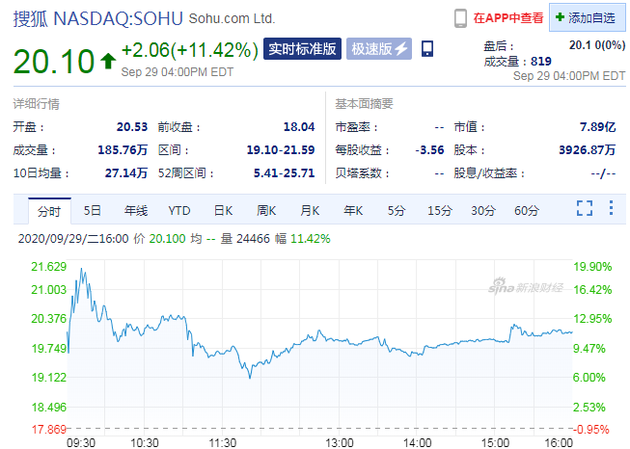Click the volume value 185.76万

click(123, 150)
